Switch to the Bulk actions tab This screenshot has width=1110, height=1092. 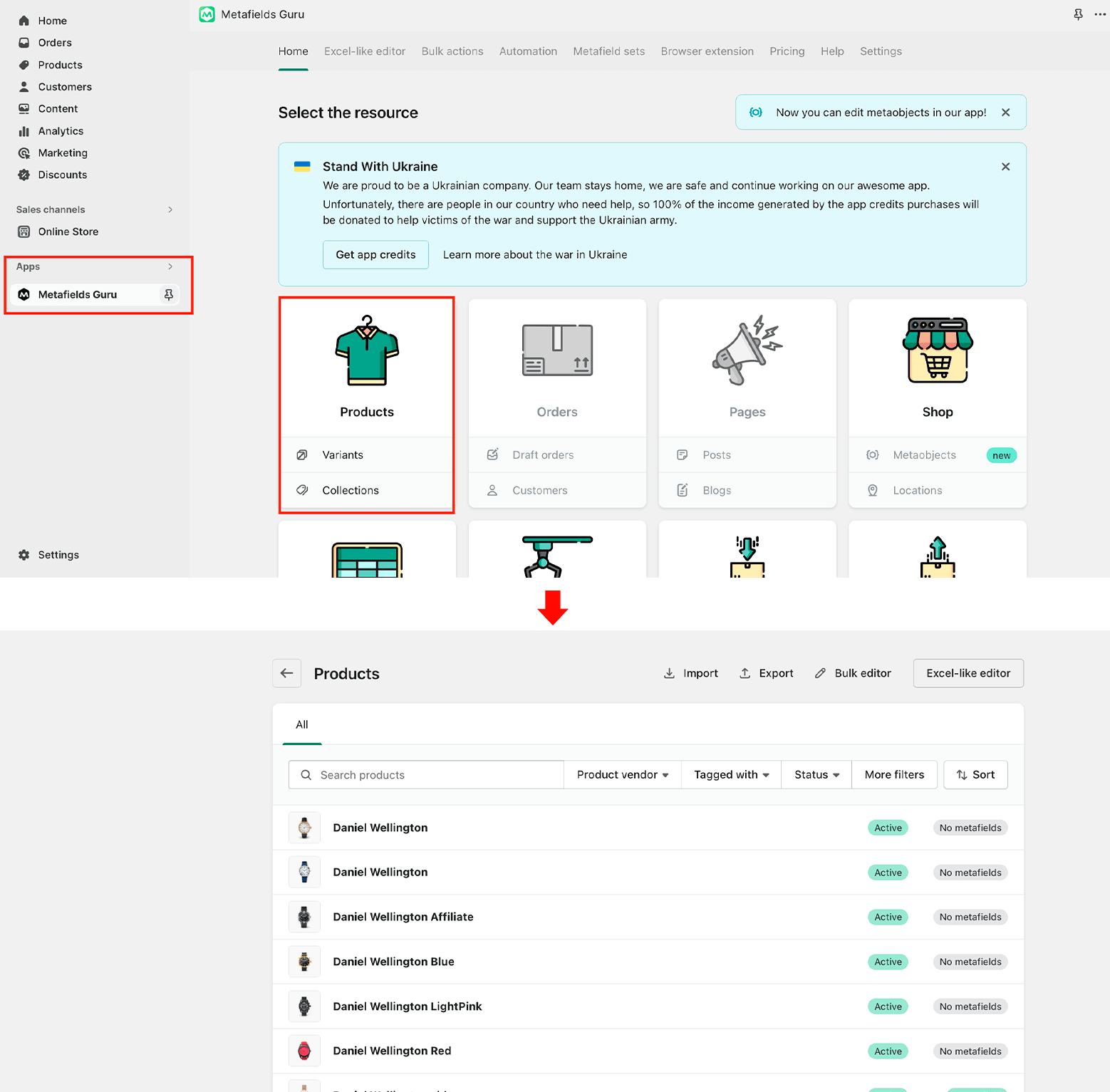(452, 51)
